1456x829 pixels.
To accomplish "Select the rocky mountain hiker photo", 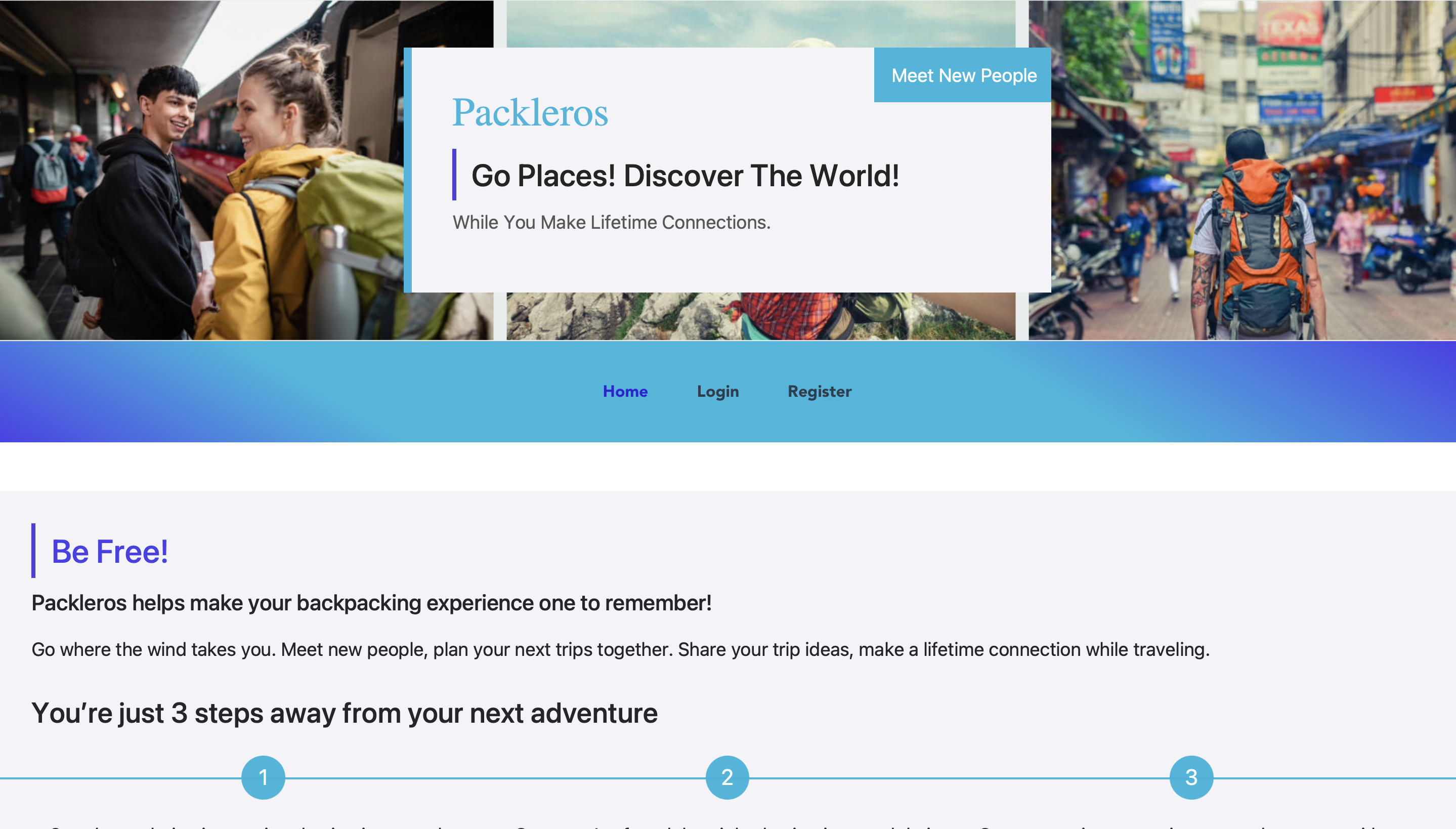I will coord(761,316).
